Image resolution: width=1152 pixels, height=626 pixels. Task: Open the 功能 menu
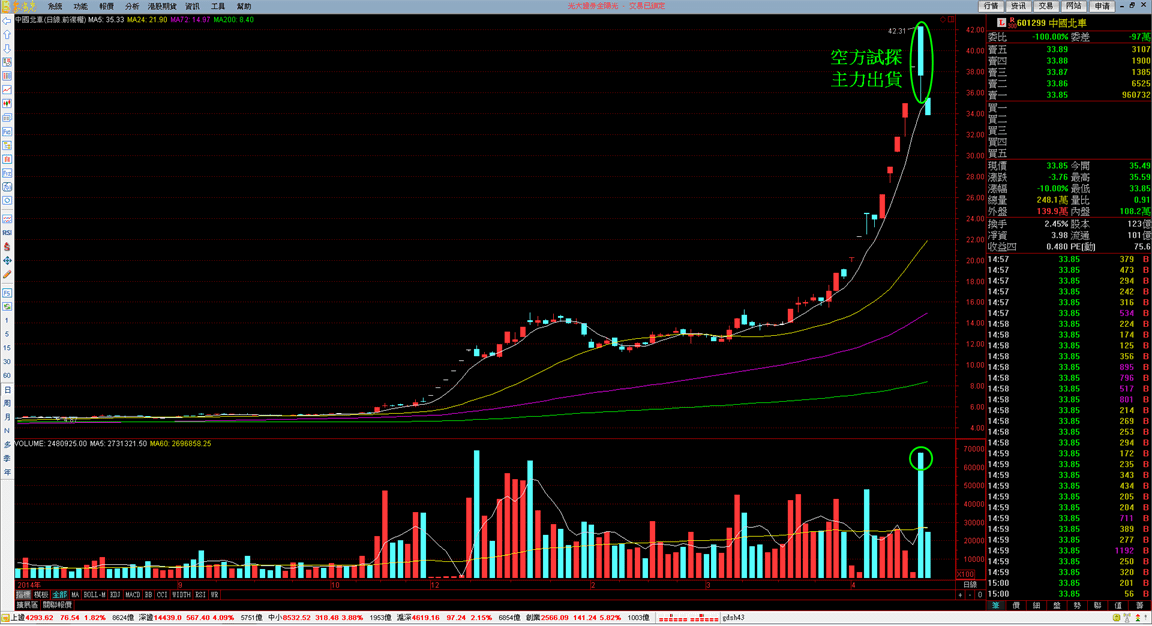click(x=80, y=6)
